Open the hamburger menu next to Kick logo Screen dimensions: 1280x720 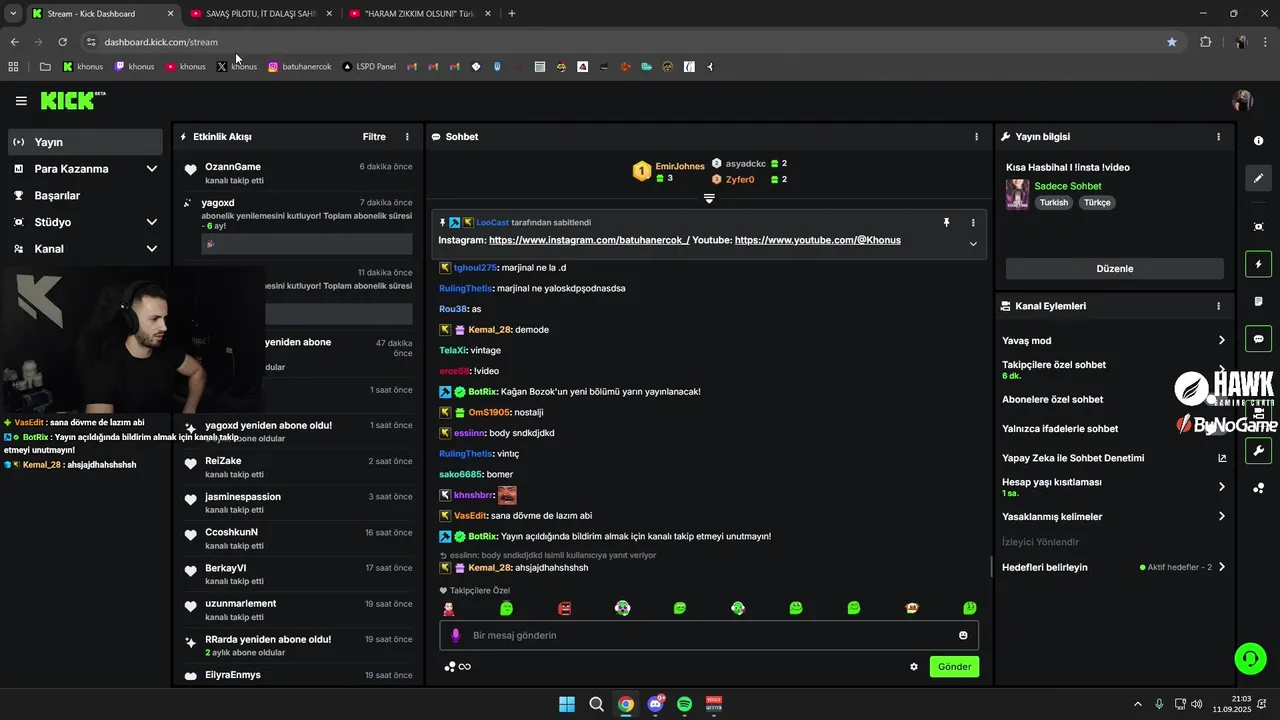pos(21,101)
